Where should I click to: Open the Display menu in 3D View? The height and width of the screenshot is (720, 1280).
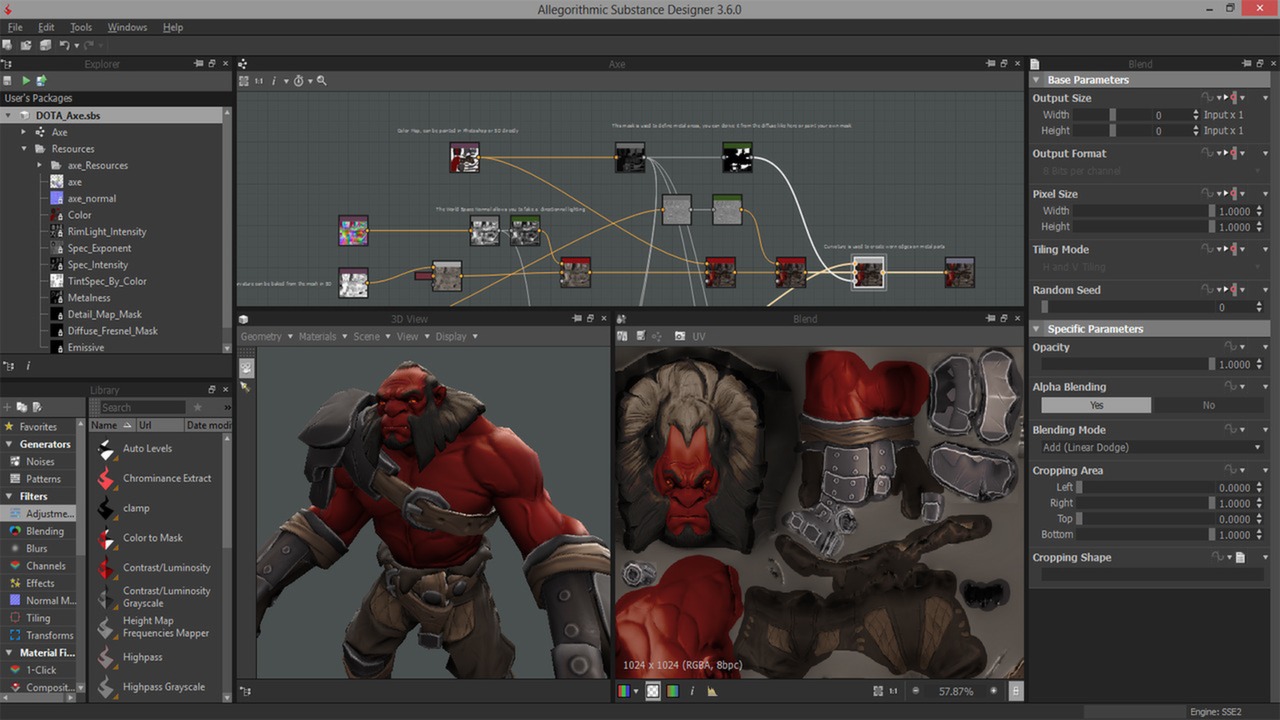[456, 337]
